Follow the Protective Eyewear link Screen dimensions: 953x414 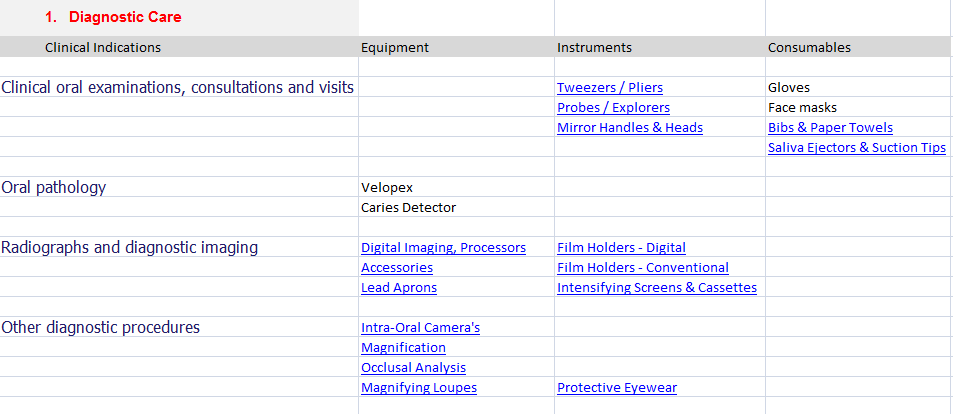coord(617,388)
